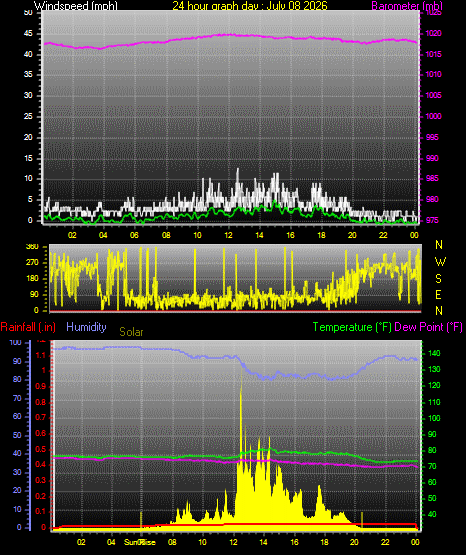Click the 1020 value on the barometer axis
This screenshot has height=555, width=466.
click(x=433, y=34)
